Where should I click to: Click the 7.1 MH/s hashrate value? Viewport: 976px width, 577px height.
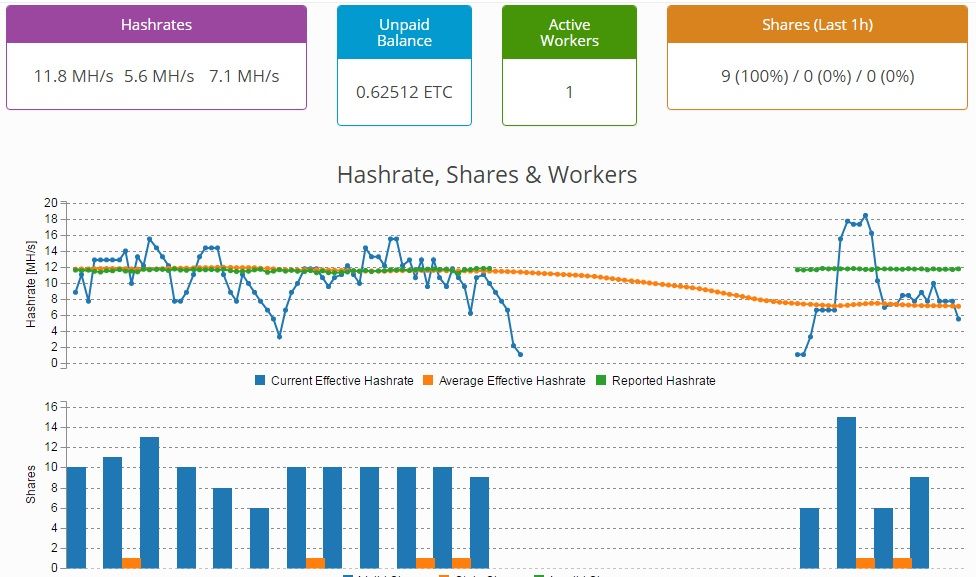click(x=244, y=76)
